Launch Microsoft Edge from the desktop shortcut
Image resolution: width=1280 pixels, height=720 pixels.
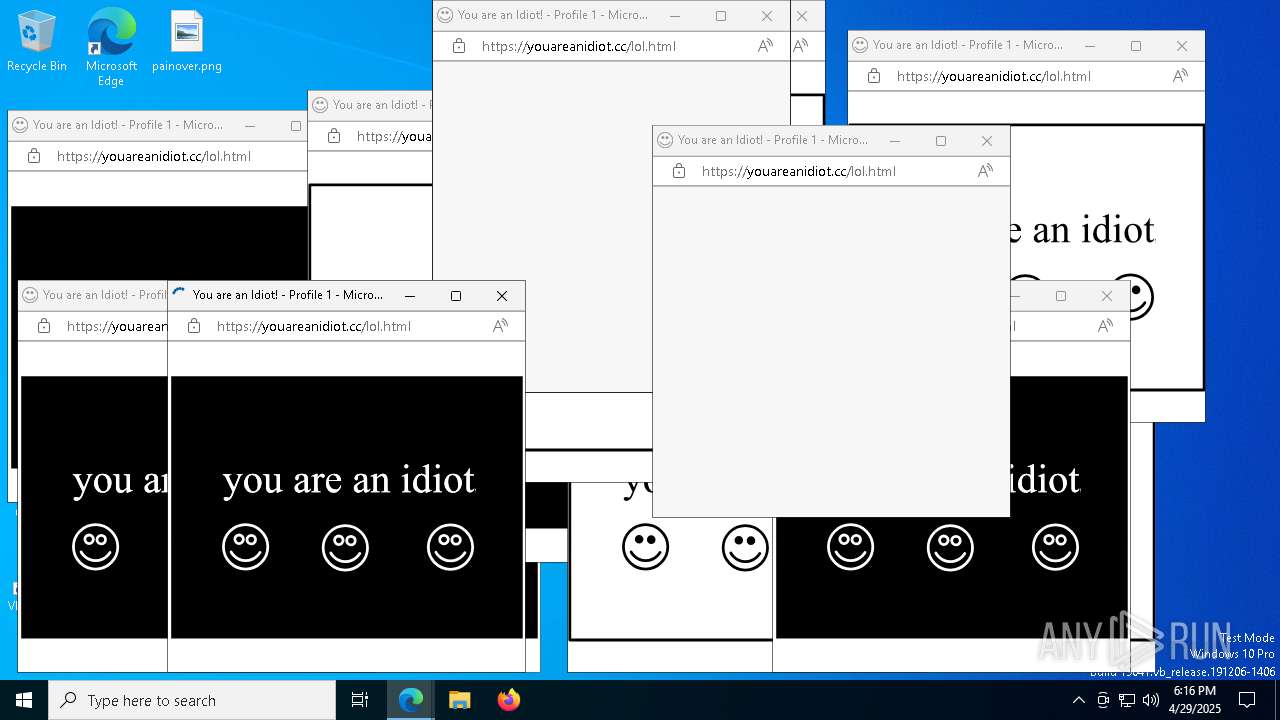coord(111,47)
